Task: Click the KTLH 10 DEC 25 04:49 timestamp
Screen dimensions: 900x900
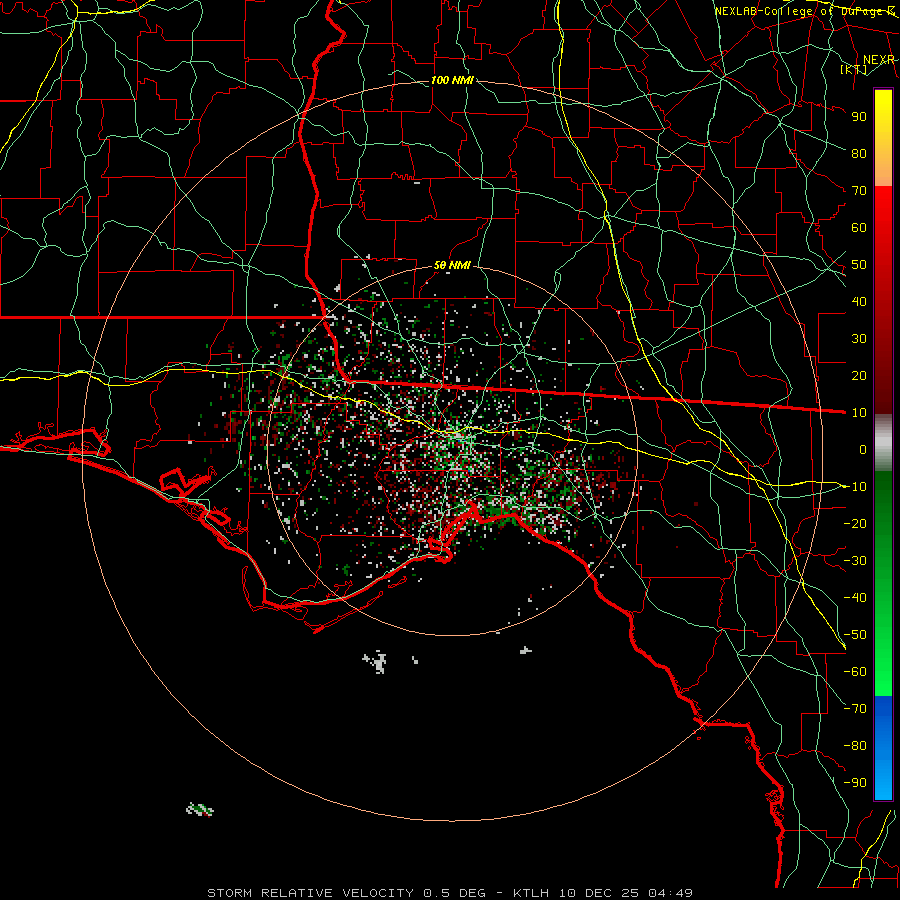Action: point(603,893)
